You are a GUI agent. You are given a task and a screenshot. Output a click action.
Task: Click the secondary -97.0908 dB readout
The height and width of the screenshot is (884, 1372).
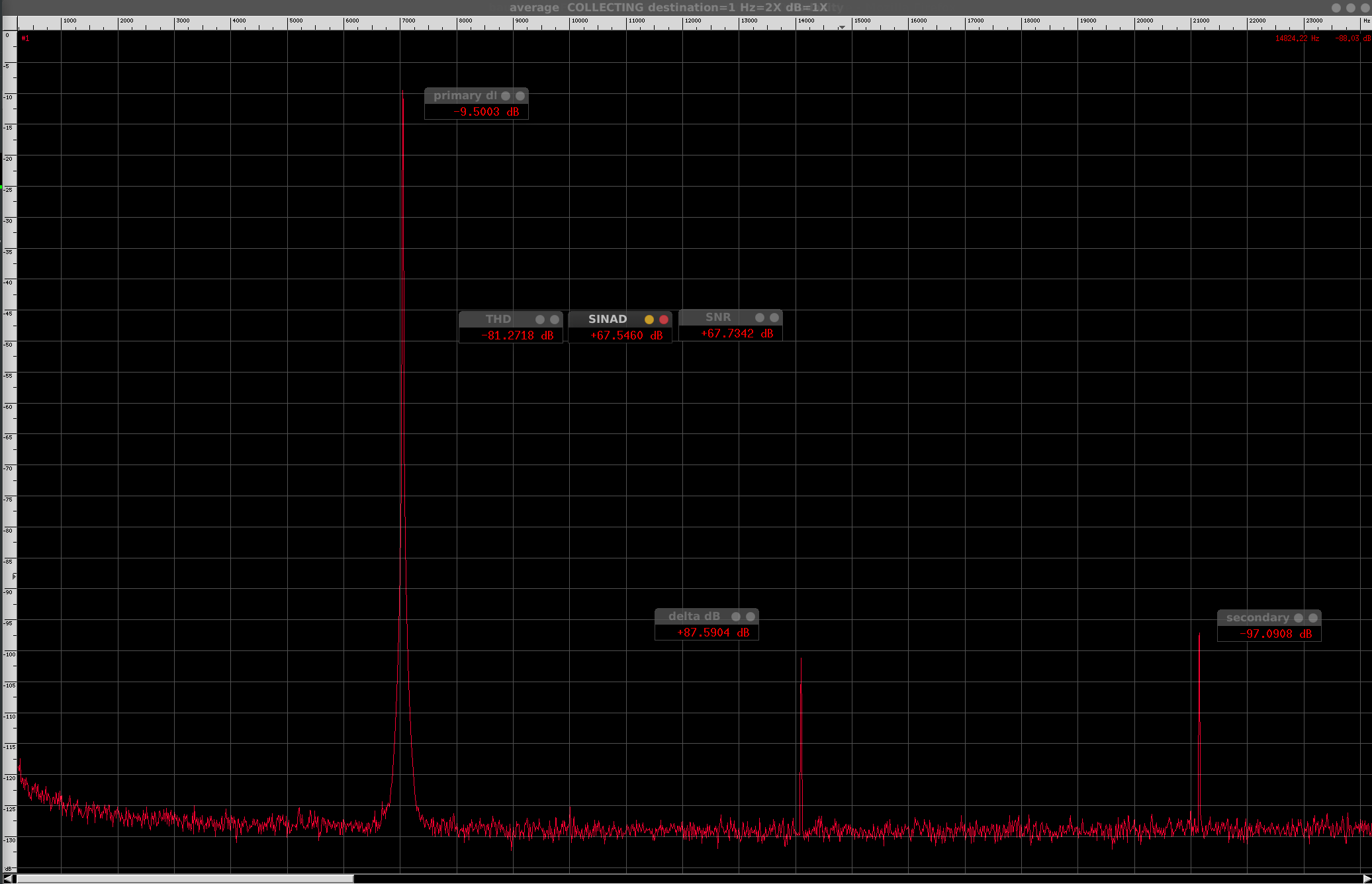pyautogui.click(x=1275, y=634)
